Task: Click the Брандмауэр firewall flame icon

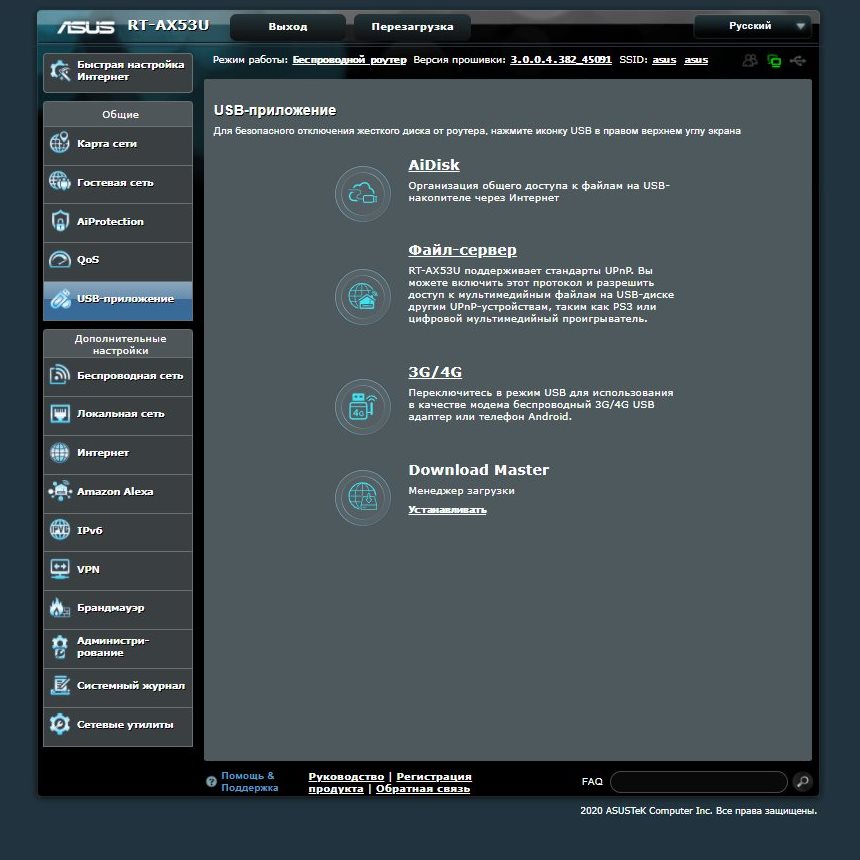Action: (x=59, y=607)
